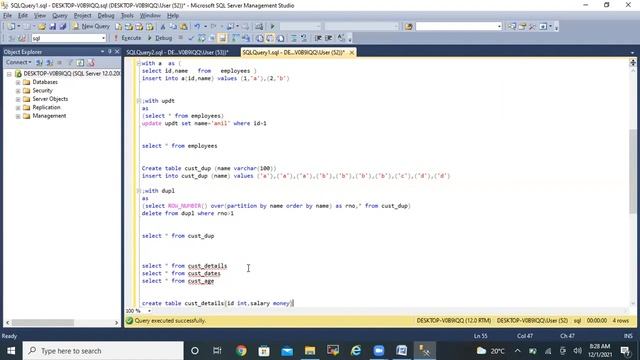Expand the Replication folder node
The image size is (640, 360).
point(18,108)
